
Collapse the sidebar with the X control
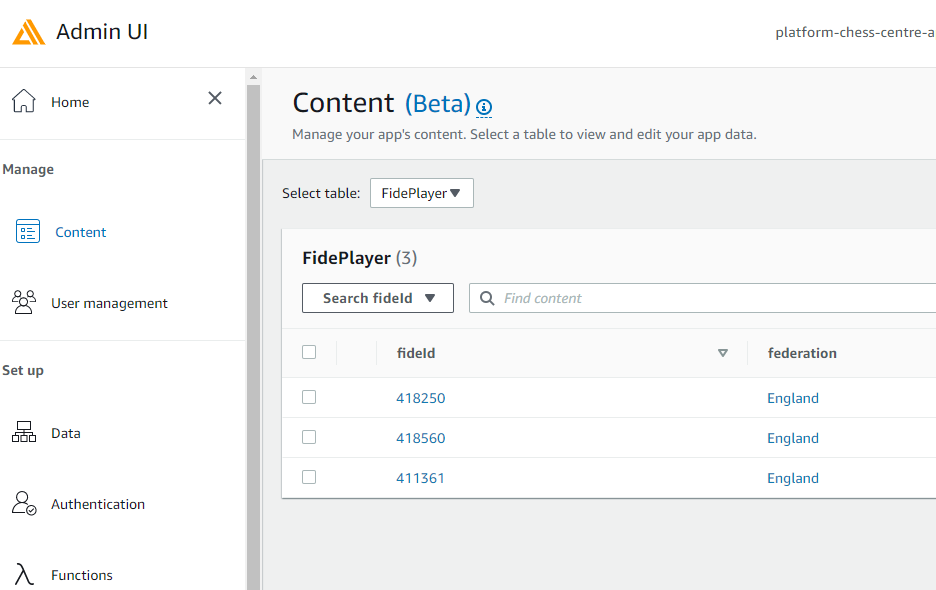pyautogui.click(x=214, y=98)
